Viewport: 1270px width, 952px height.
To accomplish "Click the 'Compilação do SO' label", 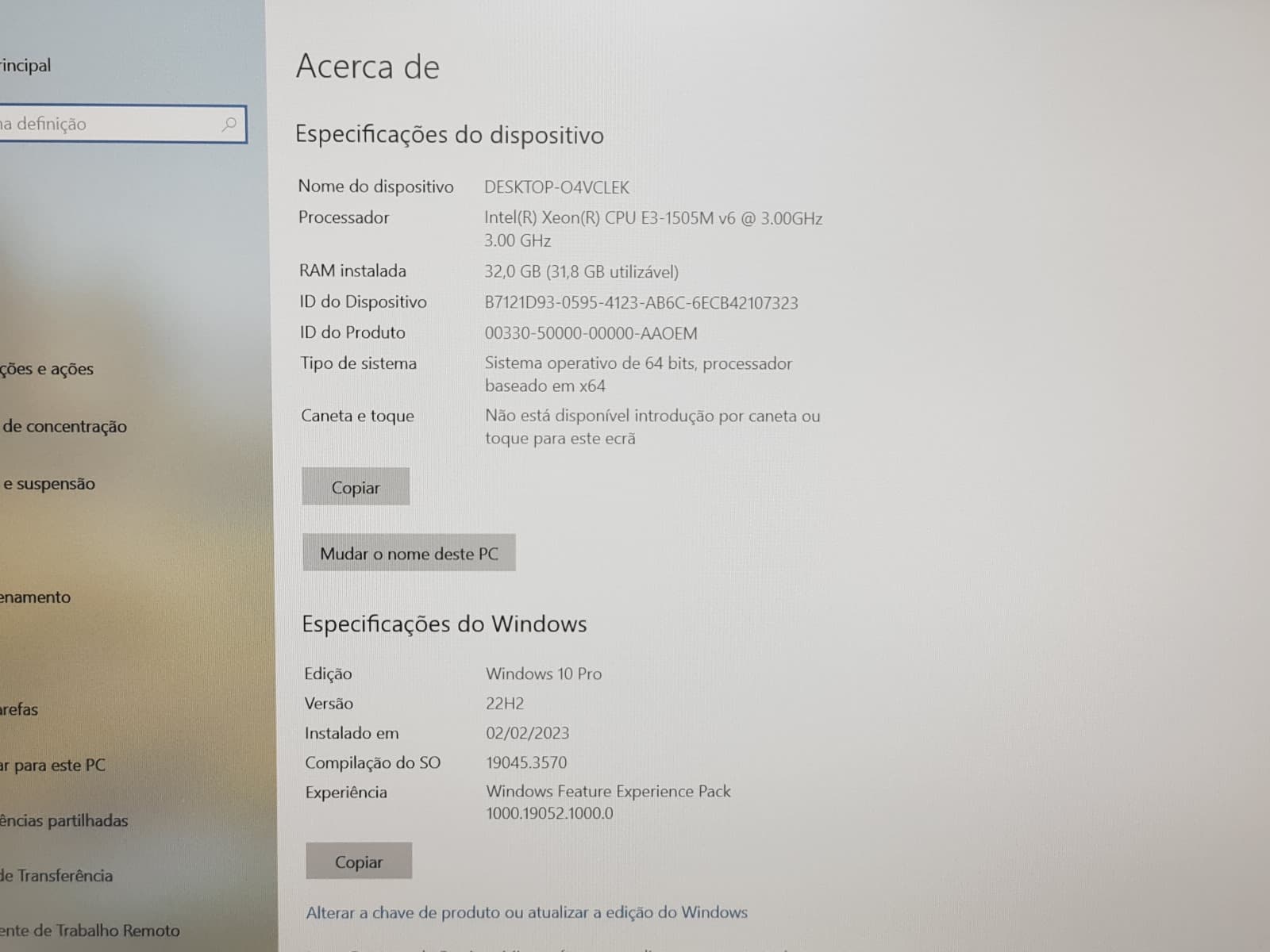I will [372, 763].
